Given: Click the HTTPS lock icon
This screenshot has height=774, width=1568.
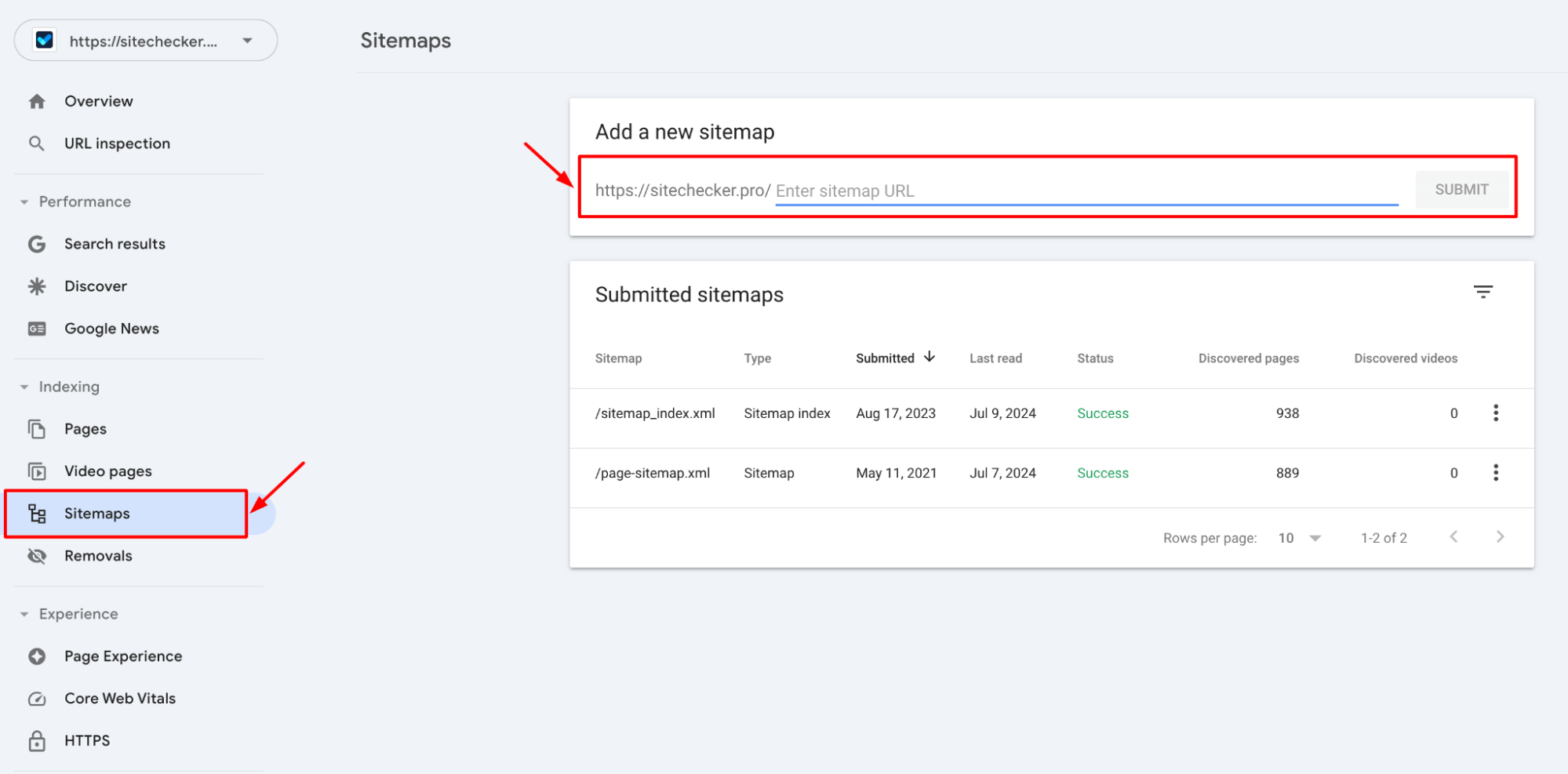Looking at the screenshot, I should [37, 741].
